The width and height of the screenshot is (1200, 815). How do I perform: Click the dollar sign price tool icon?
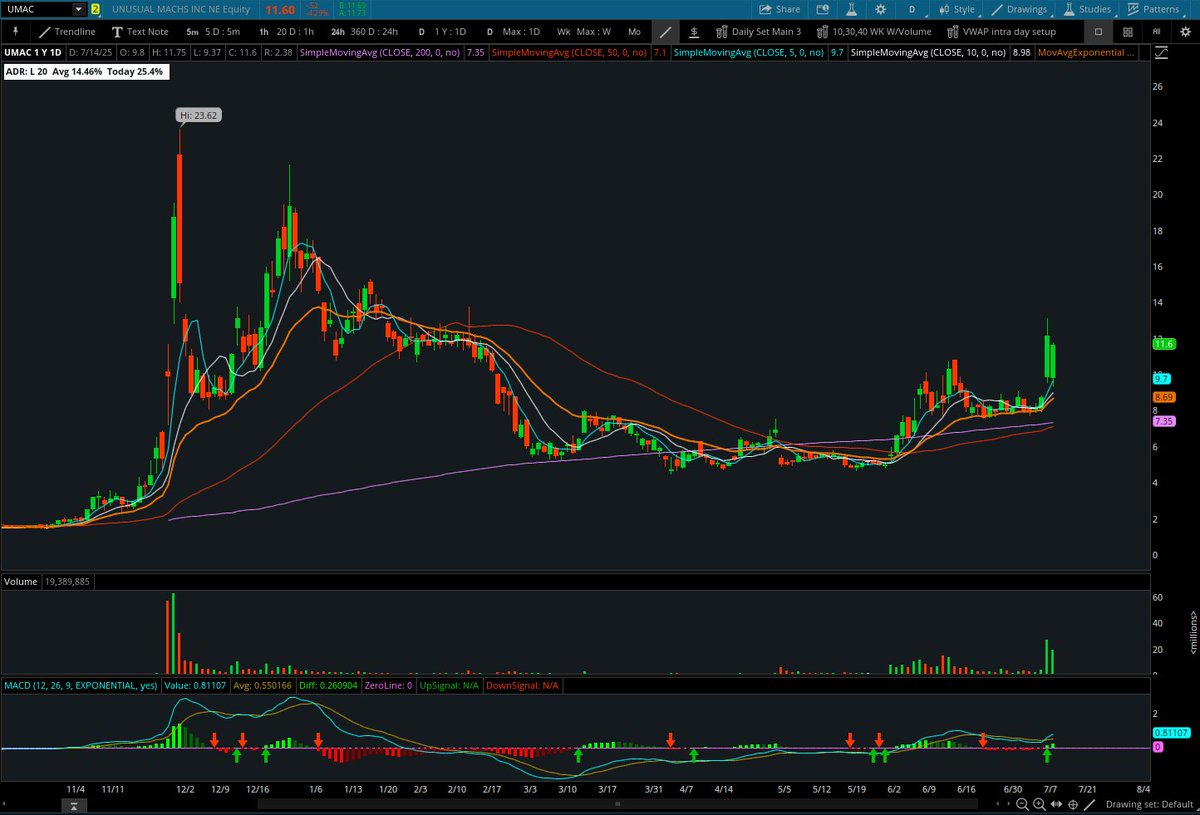pyautogui.click(x=694, y=32)
